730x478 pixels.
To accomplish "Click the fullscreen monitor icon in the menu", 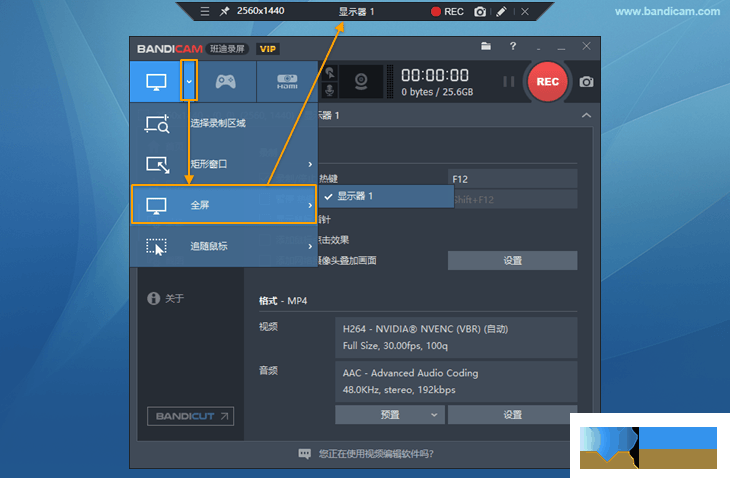I will [x=156, y=205].
